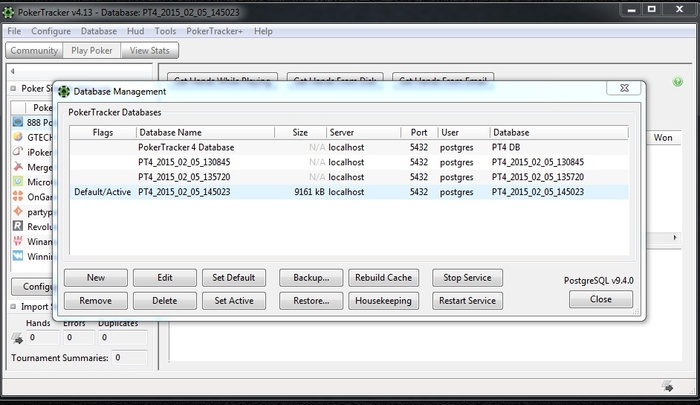Click the 888 Poker site icon
700x405 pixels.
(x=19, y=122)
